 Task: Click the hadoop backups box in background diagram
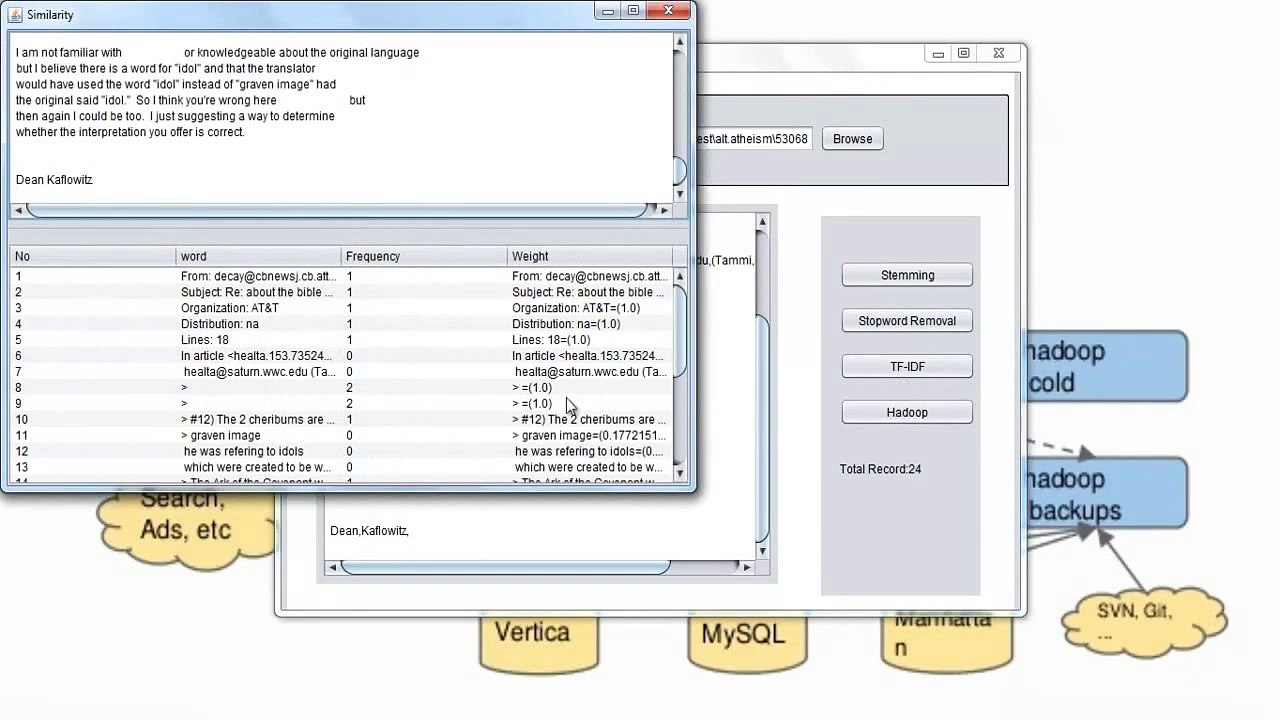[1106, 494]
